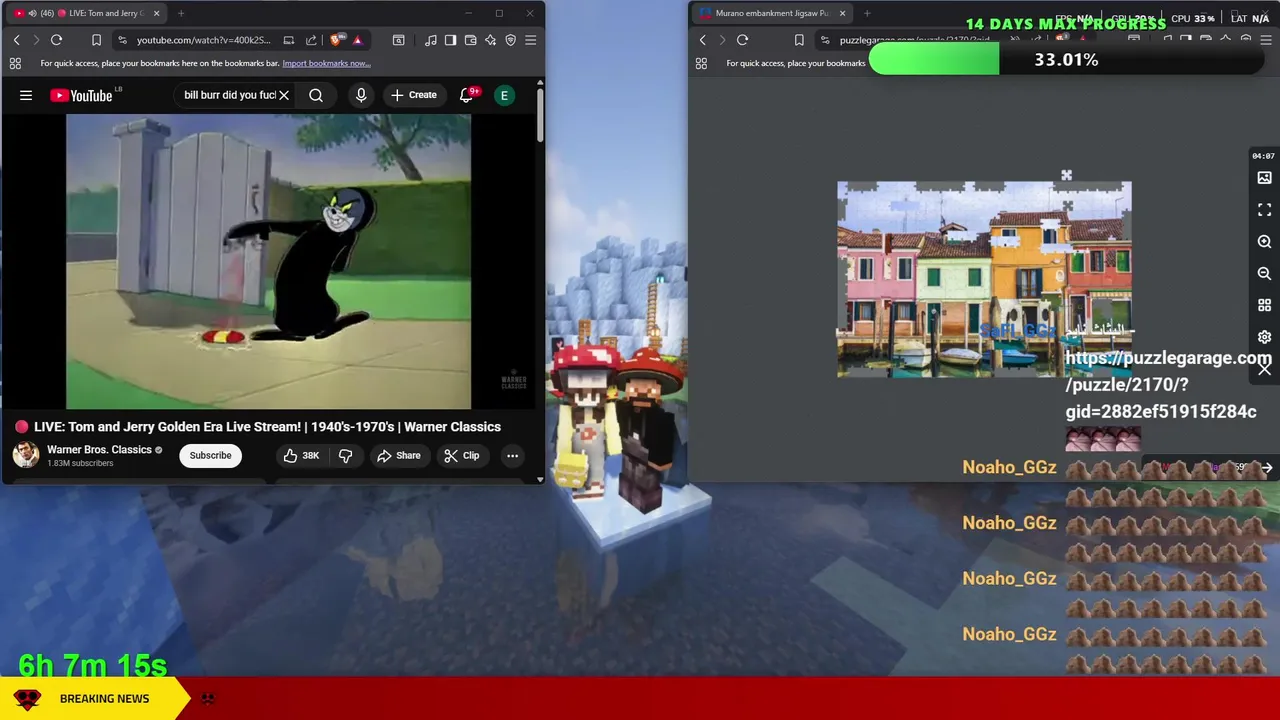Search with voice microphone button

[361, 95]
